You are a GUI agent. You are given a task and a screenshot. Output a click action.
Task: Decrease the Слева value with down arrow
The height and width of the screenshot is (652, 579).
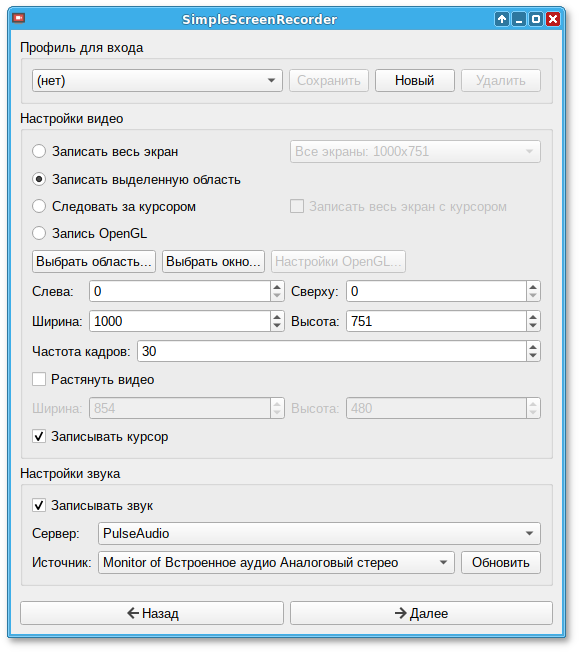click(277, 296)
